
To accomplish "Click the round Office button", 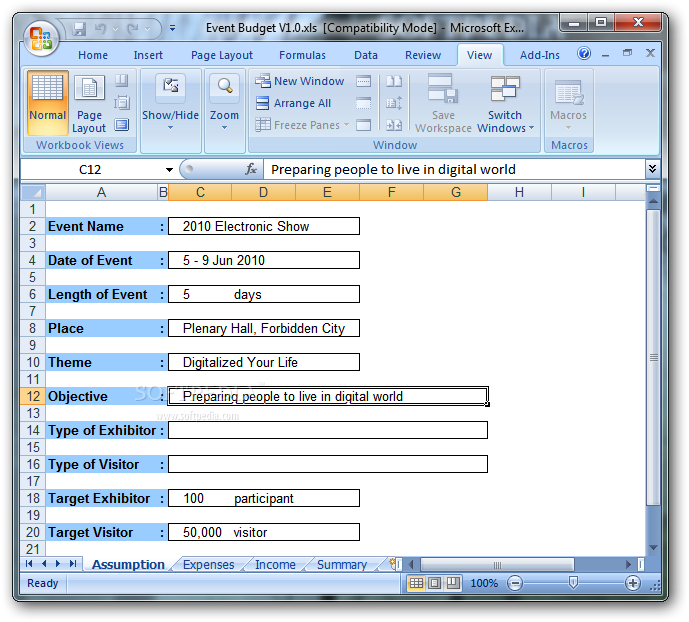I will 41,39.
